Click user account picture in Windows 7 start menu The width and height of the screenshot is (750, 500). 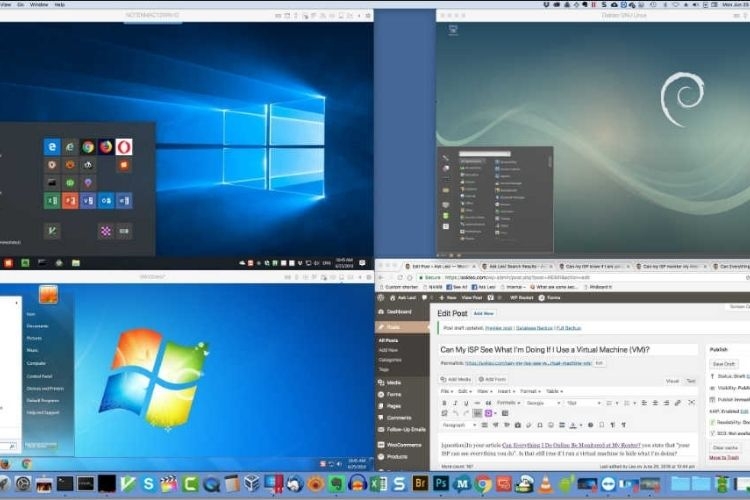click(48, 294)
